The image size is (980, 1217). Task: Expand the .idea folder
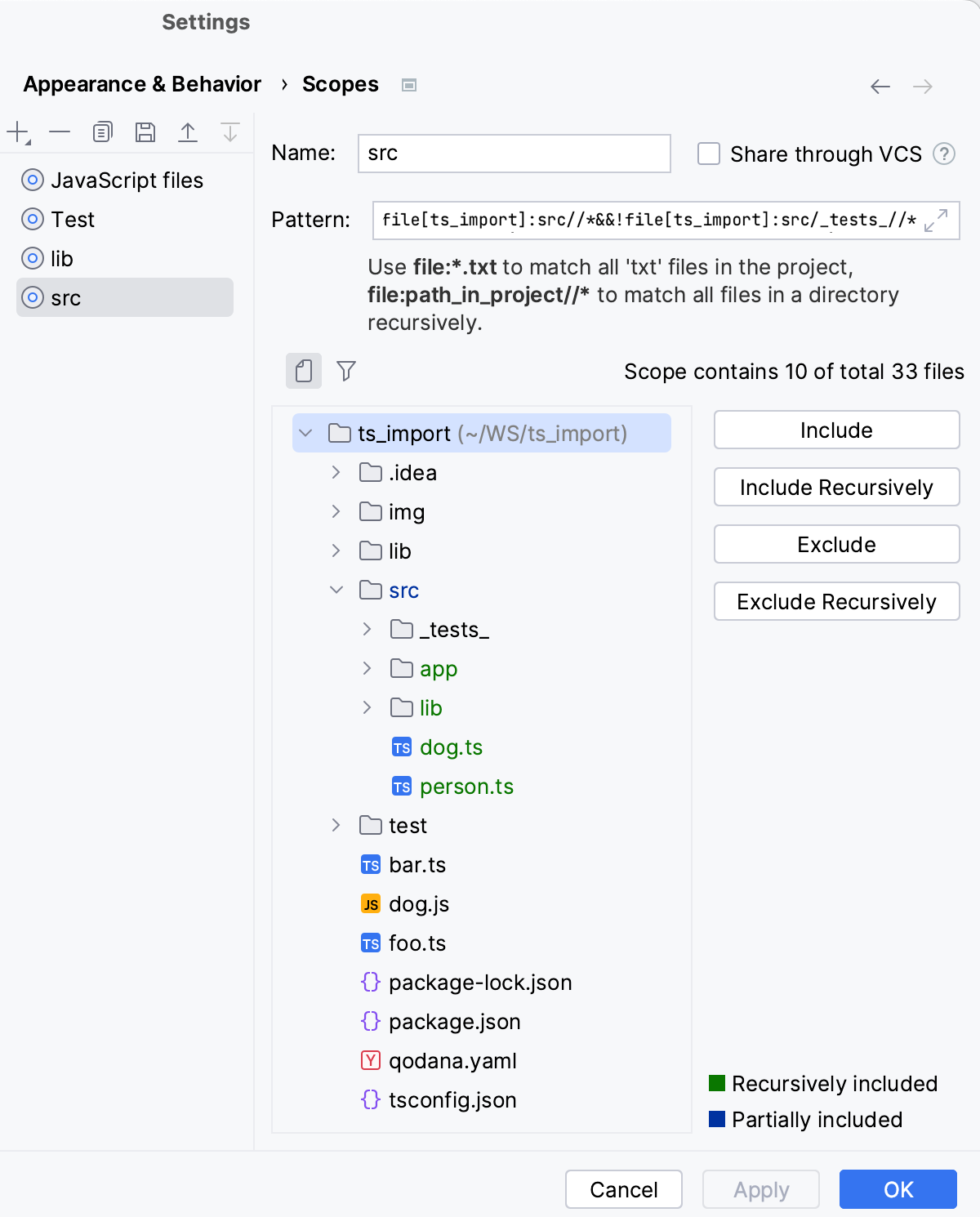336,472
